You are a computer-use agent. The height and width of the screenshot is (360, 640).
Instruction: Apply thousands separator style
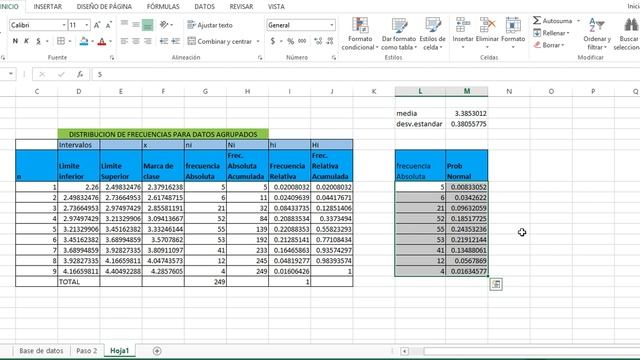click(302, 41)
